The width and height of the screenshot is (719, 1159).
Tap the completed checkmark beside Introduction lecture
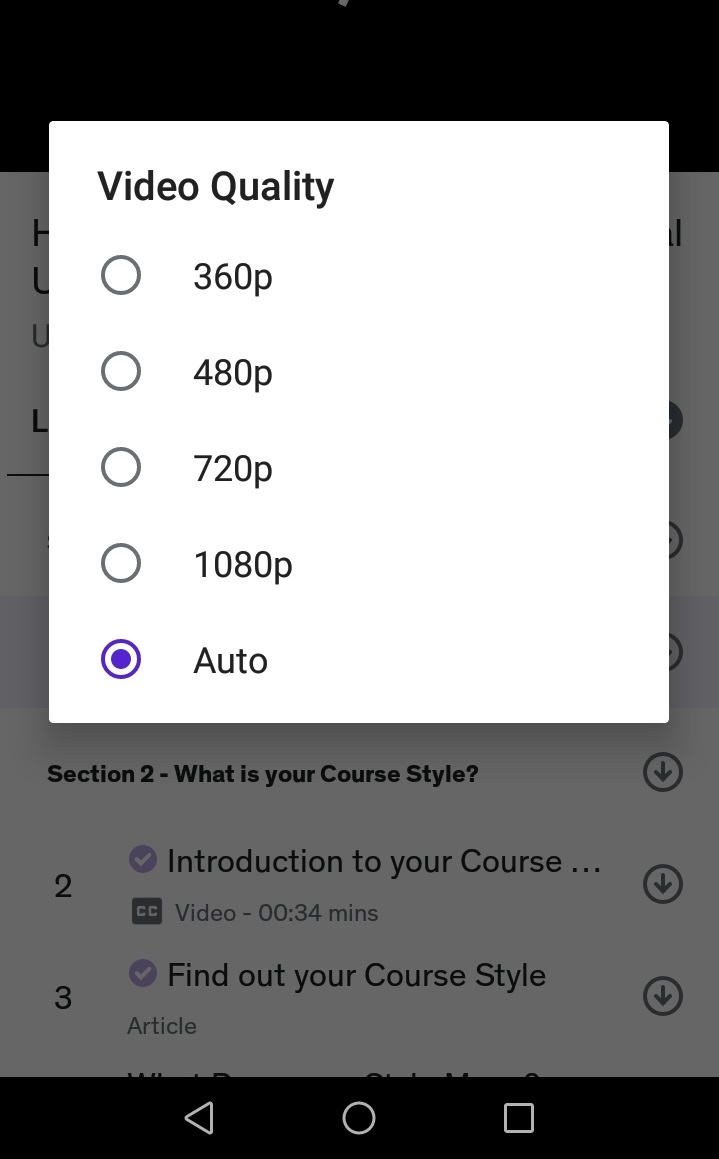143,859
